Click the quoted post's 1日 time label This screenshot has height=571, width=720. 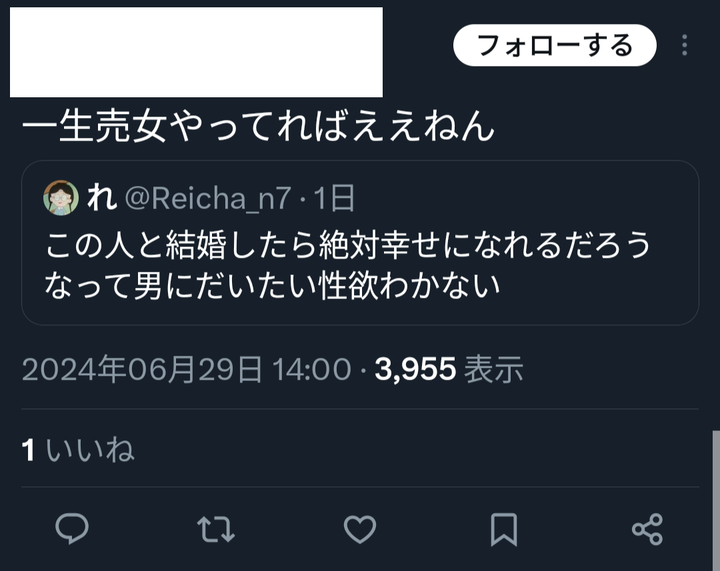334,198
